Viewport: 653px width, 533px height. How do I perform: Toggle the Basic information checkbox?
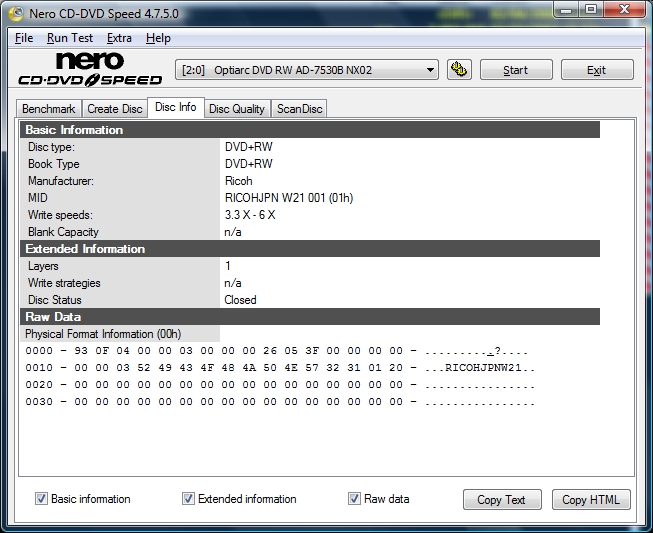pyautogui.click(x=41, y=498)
